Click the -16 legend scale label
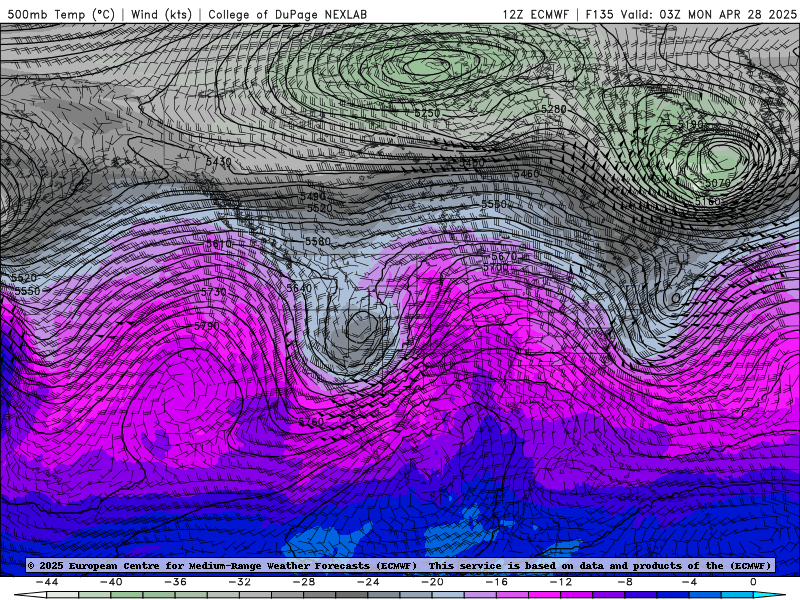Screen dimensions: 800x600 pyautogui.click(x=496, y=582)
